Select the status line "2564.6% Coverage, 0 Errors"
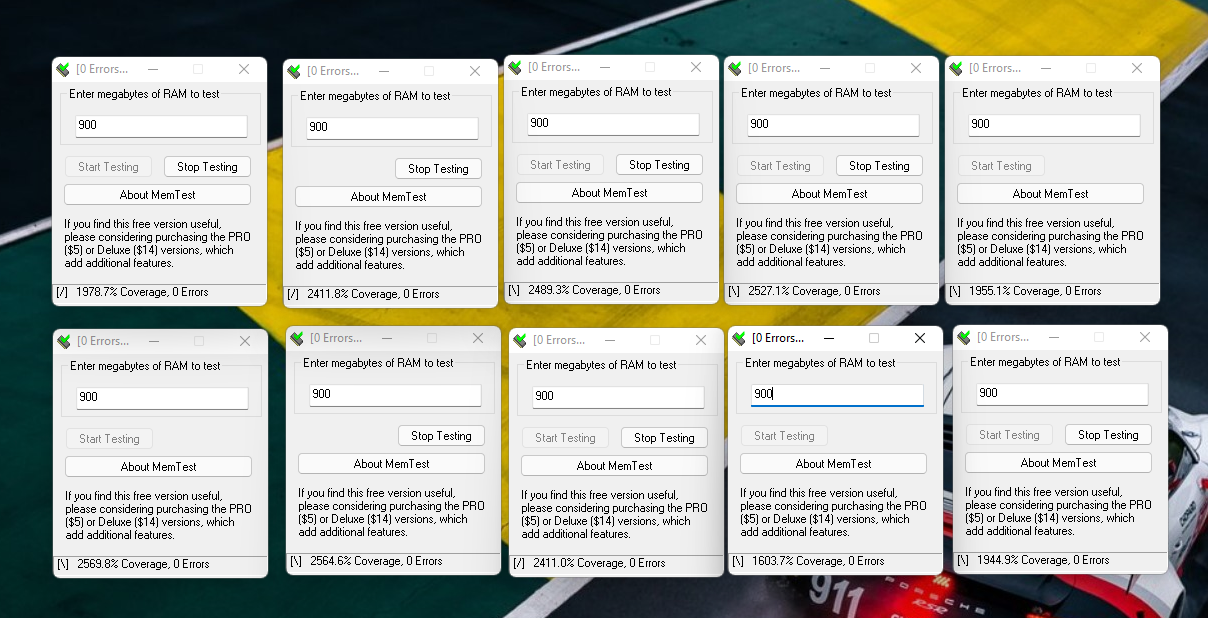This screenshot has height=618, width=1208. coord(376,561)
